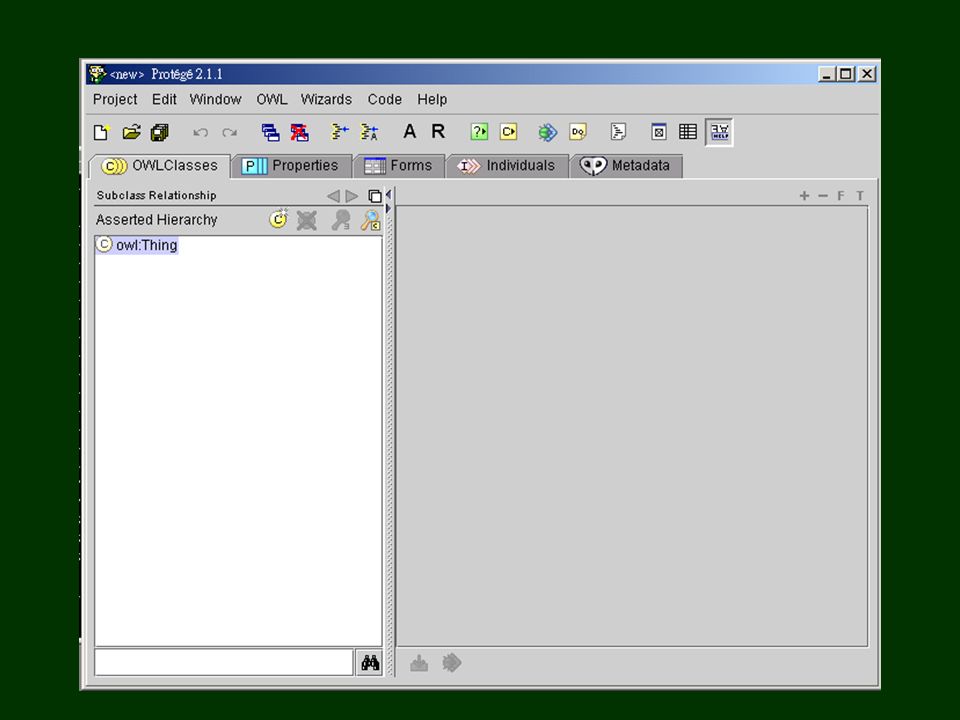960x720 pixels.
Task: Close the Protégé window
Action: [867, 74]
